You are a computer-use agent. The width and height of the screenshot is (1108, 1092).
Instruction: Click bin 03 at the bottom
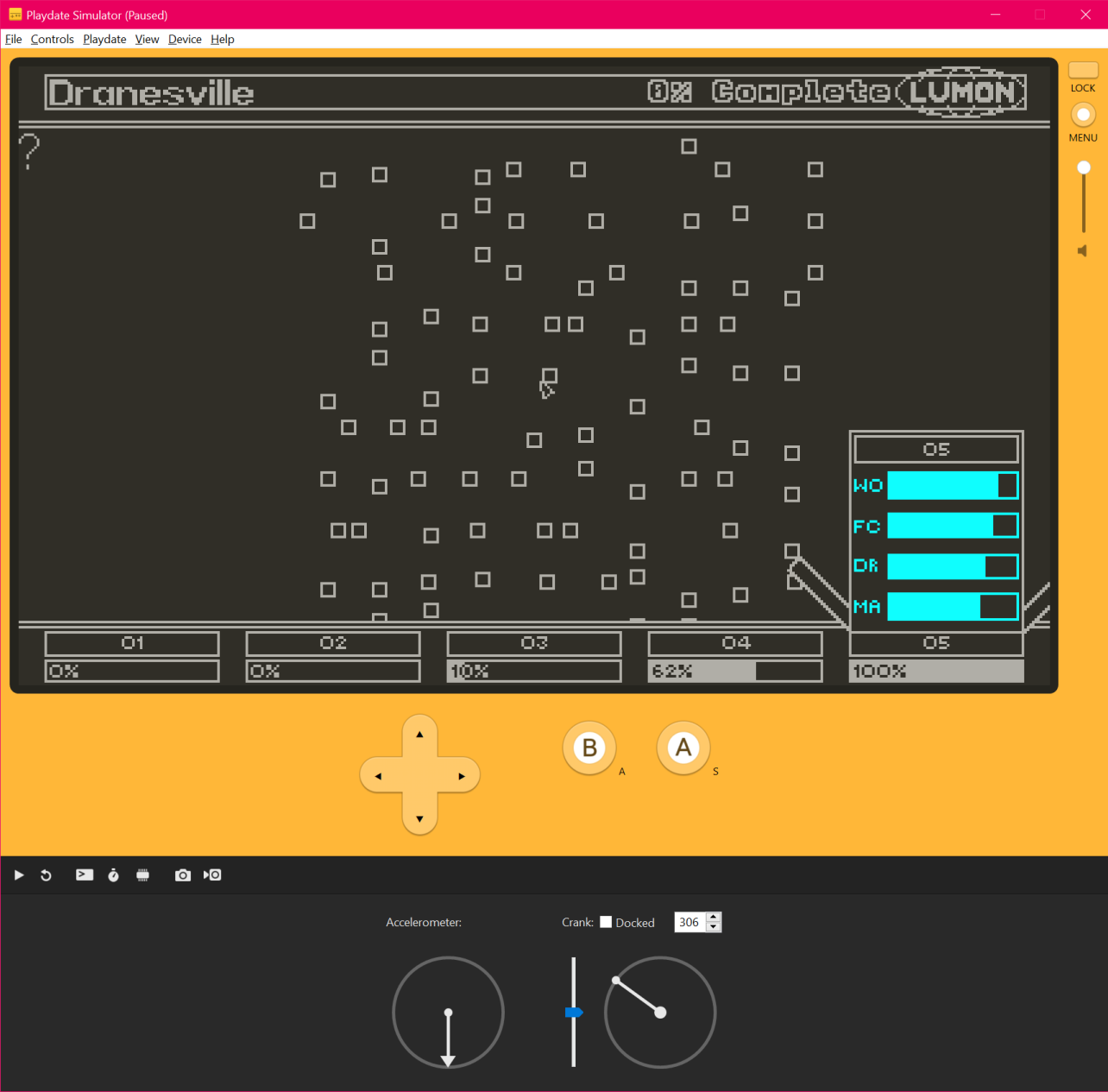click(x=534, y=643)
